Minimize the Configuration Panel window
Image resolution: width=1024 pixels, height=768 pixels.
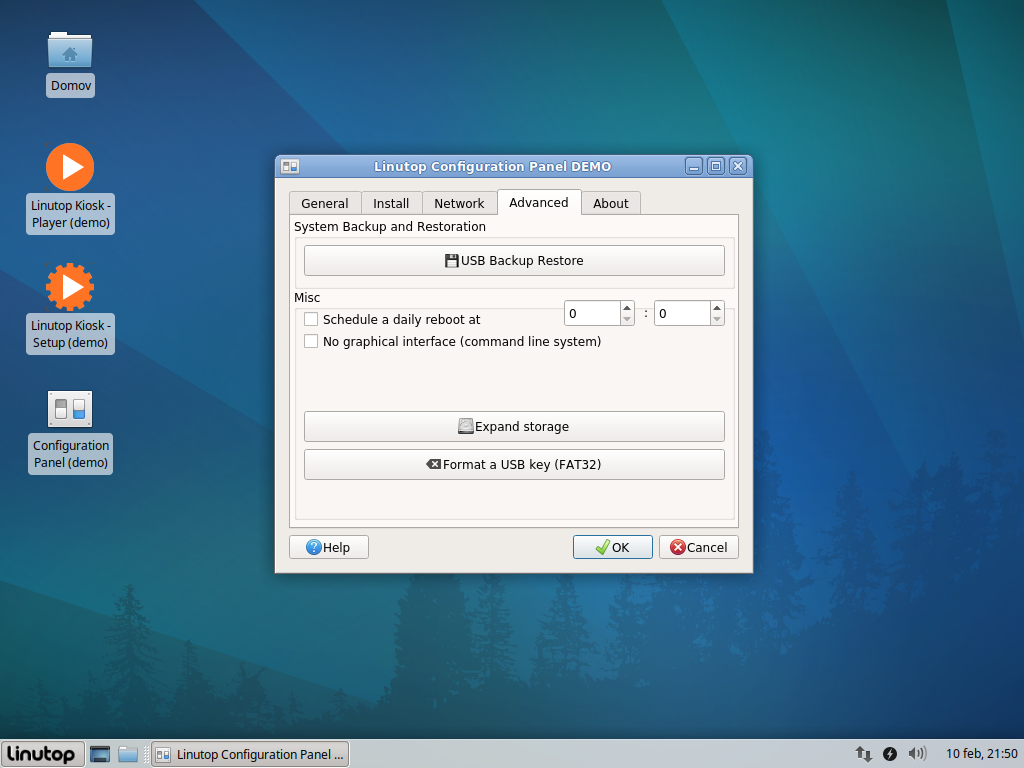click(x=694, y=167)
